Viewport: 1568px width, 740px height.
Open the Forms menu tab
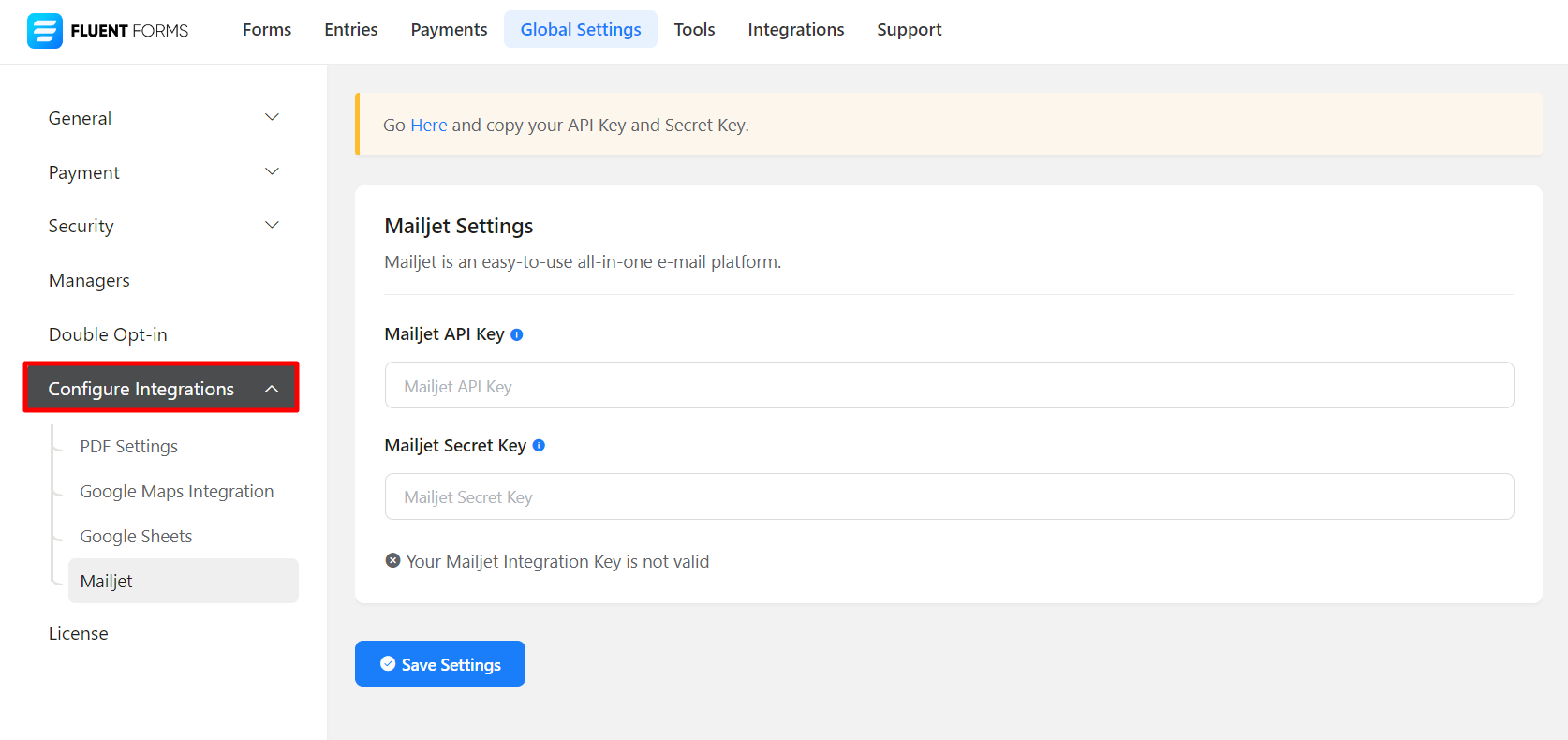[x=267, y=30]
